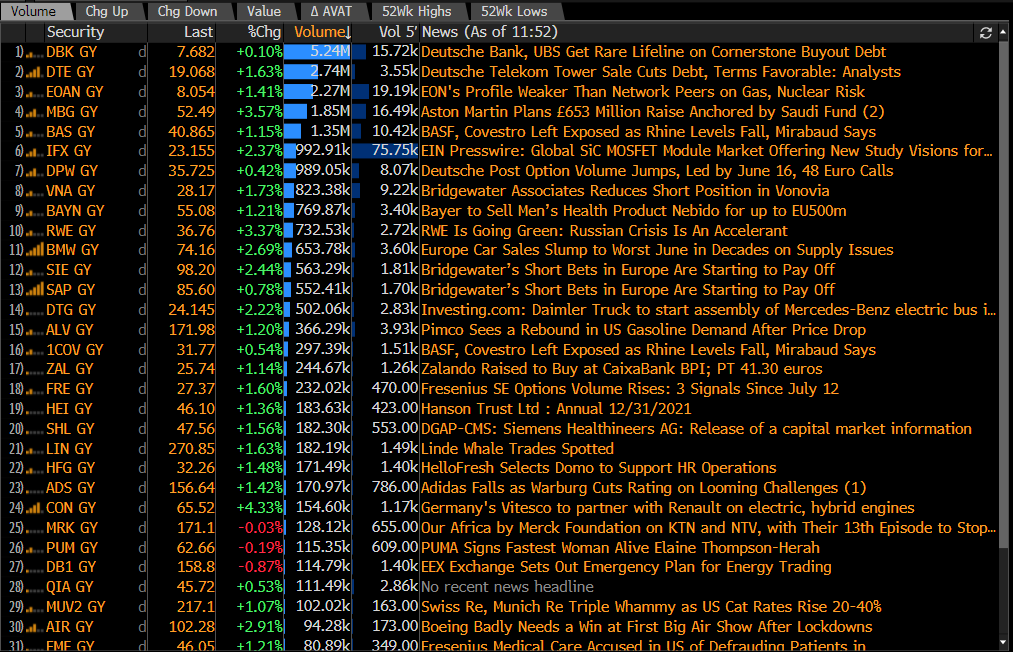
Task: Open the chart icon beside BMW GY
Action: pyautogui.click(x=34, y=250)
